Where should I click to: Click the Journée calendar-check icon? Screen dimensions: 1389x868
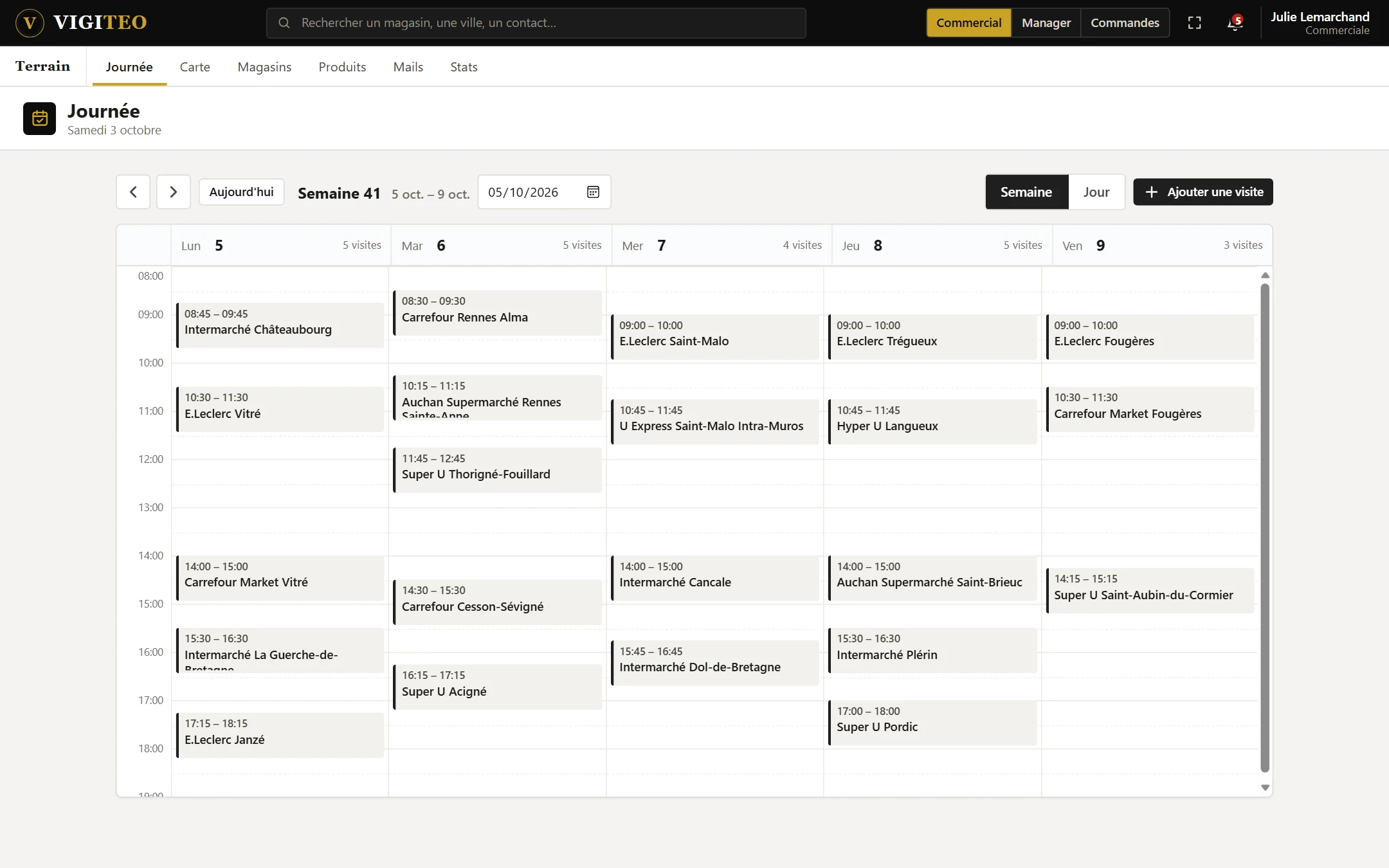click(x=40, y=118)
